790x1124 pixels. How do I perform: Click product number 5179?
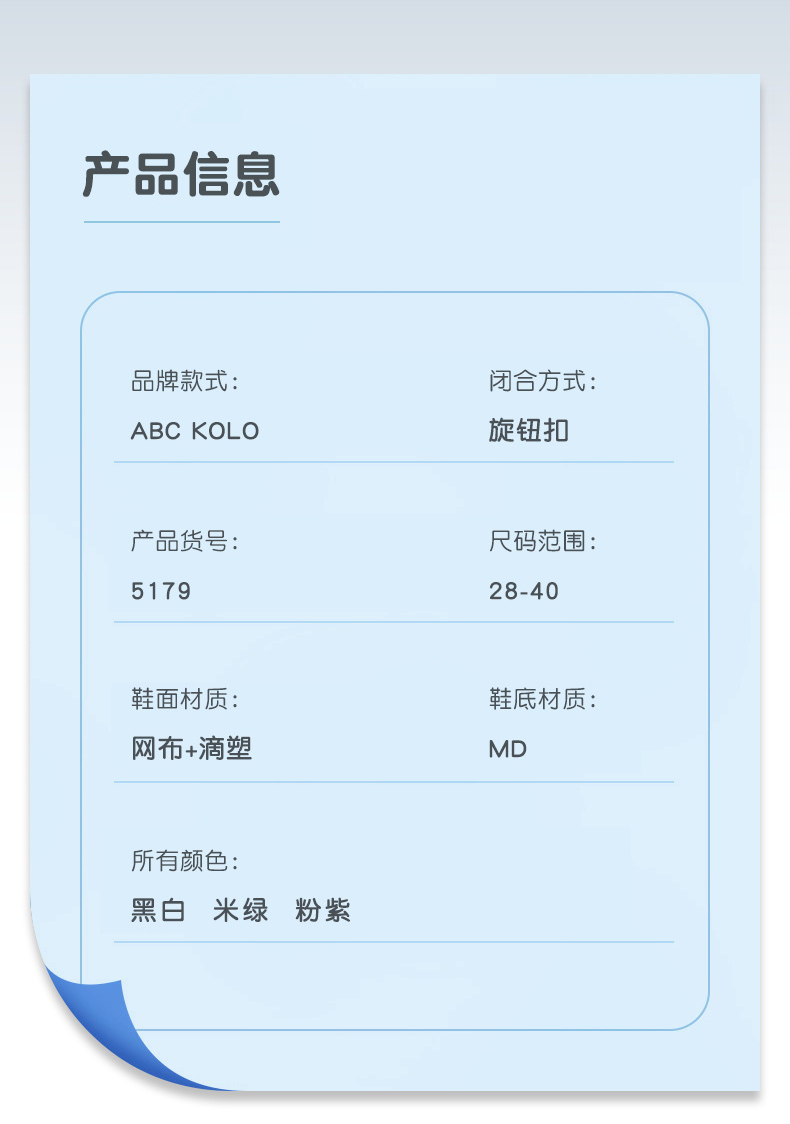[161, 591]
